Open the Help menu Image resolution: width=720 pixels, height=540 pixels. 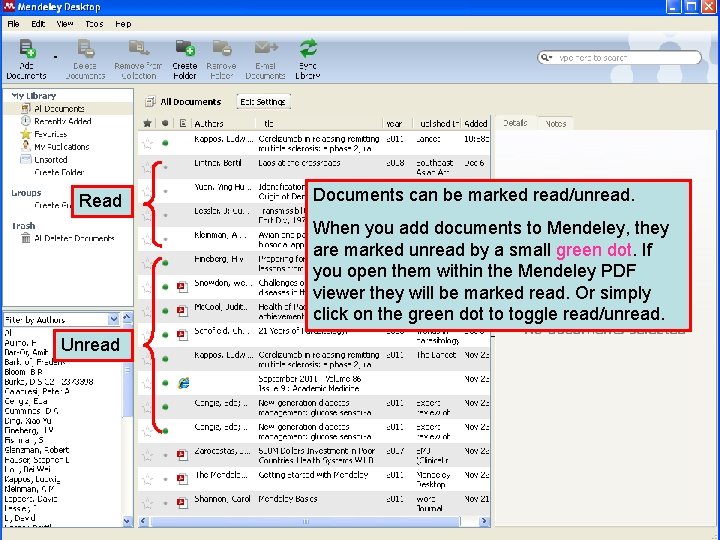click(x=123, y=24)
